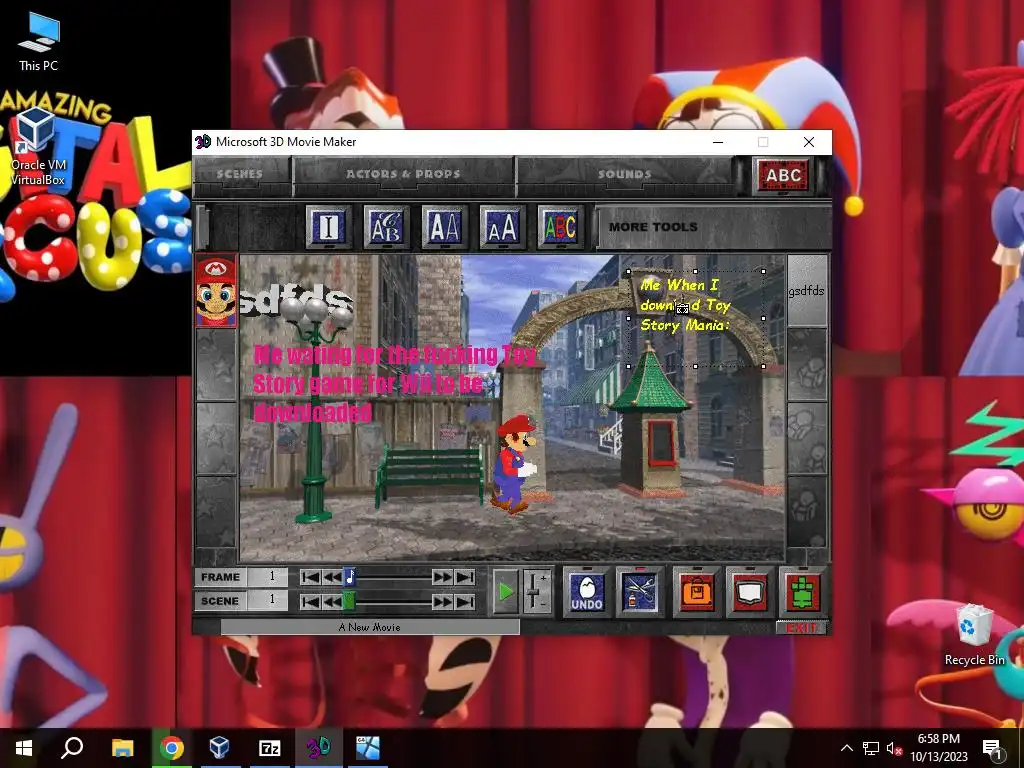Open the scissors cut and paste tools

[640, 592]
